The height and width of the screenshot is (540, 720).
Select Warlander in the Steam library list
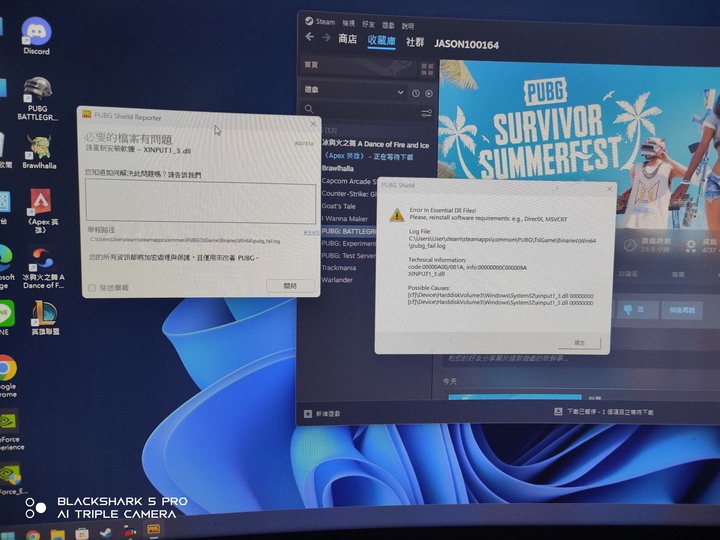(337, 280)
